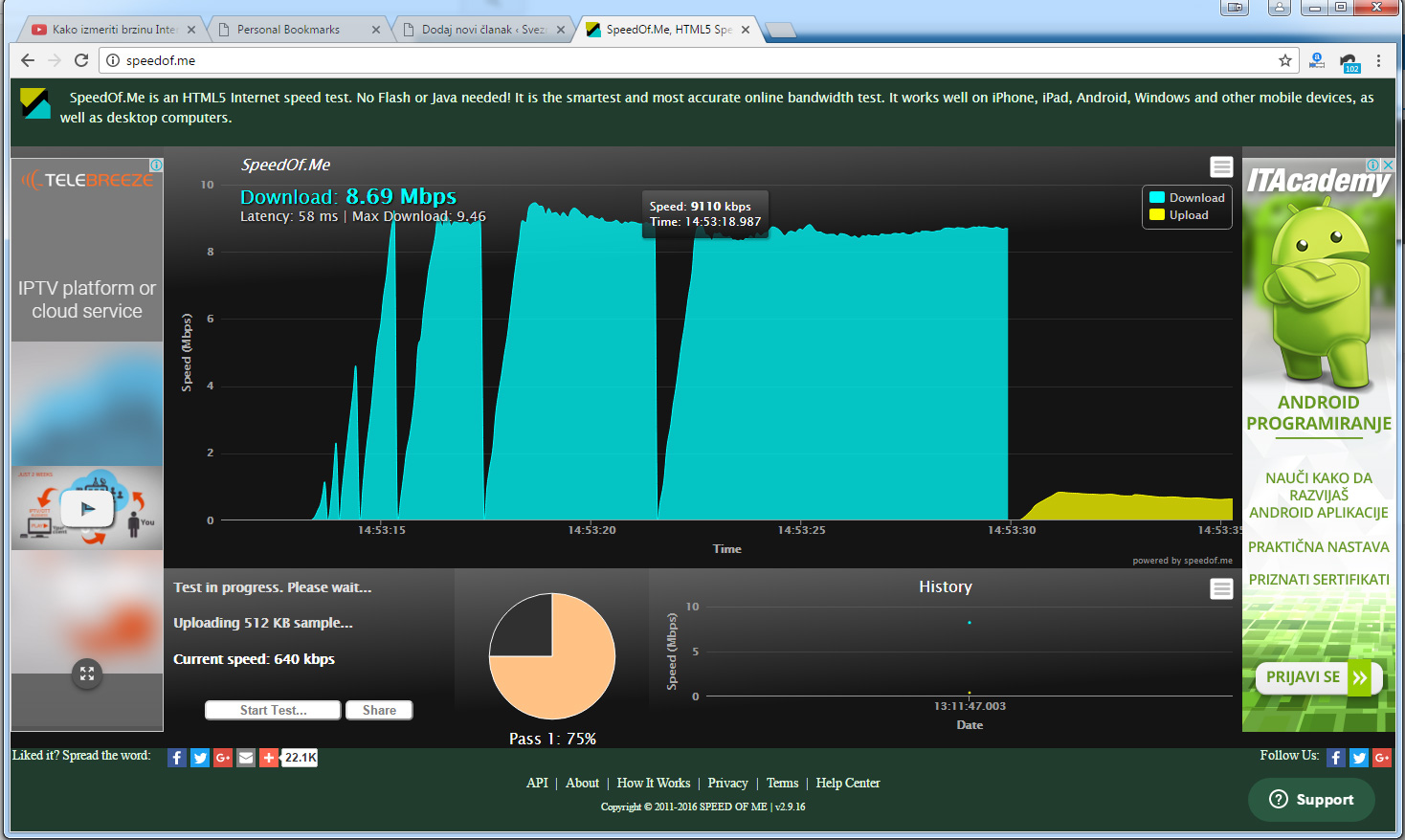Click the AdChoices info icon on ITAcademy ad
Screen dimensions: 1405x840
pyautogui.click(x=1373, y=165)
